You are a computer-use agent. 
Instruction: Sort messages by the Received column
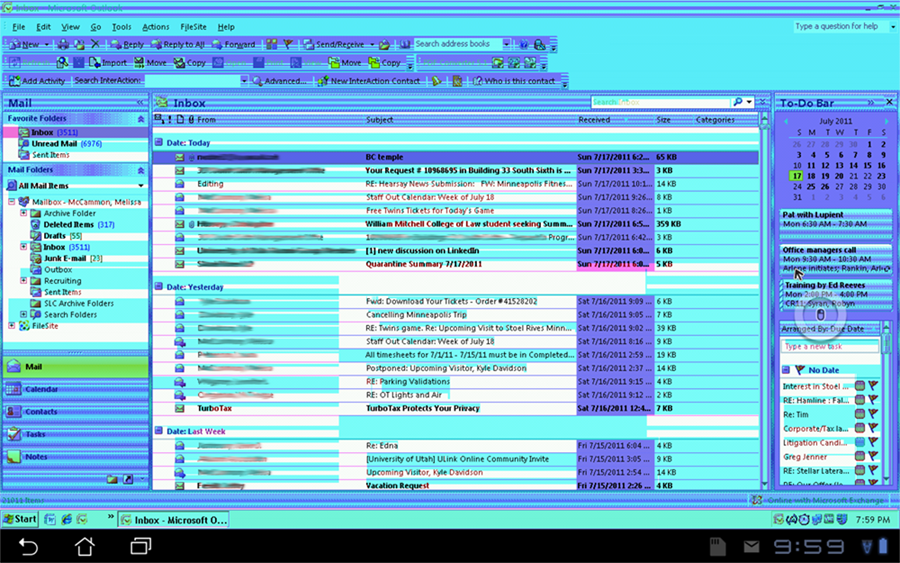pyautogui.click(x=614, y=120)
